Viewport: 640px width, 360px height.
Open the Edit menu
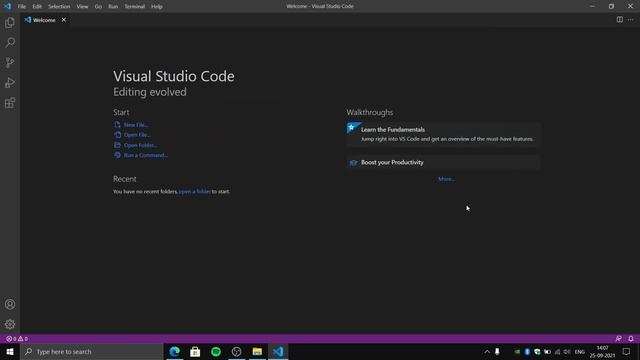(x=37, y=7)
